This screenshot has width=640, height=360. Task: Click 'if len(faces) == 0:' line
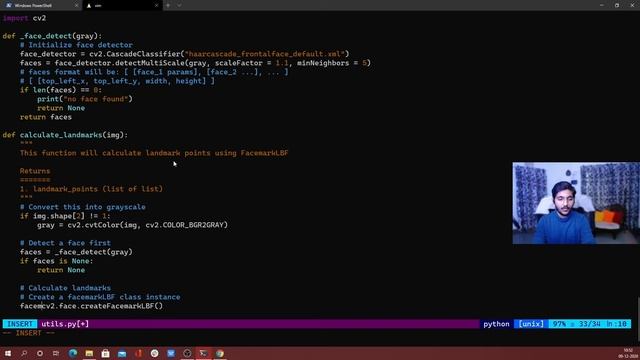[61, 90]
